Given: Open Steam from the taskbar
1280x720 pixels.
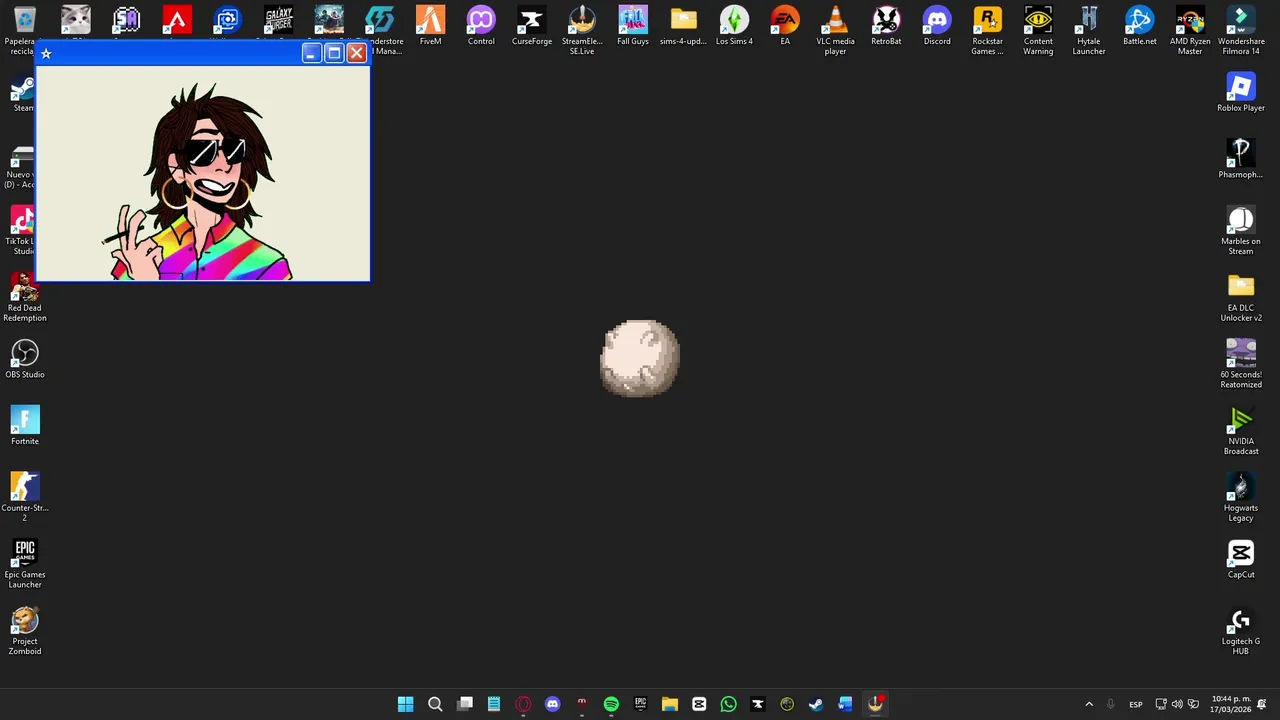Looking at the screenshot, I should (x=816, y=704).
